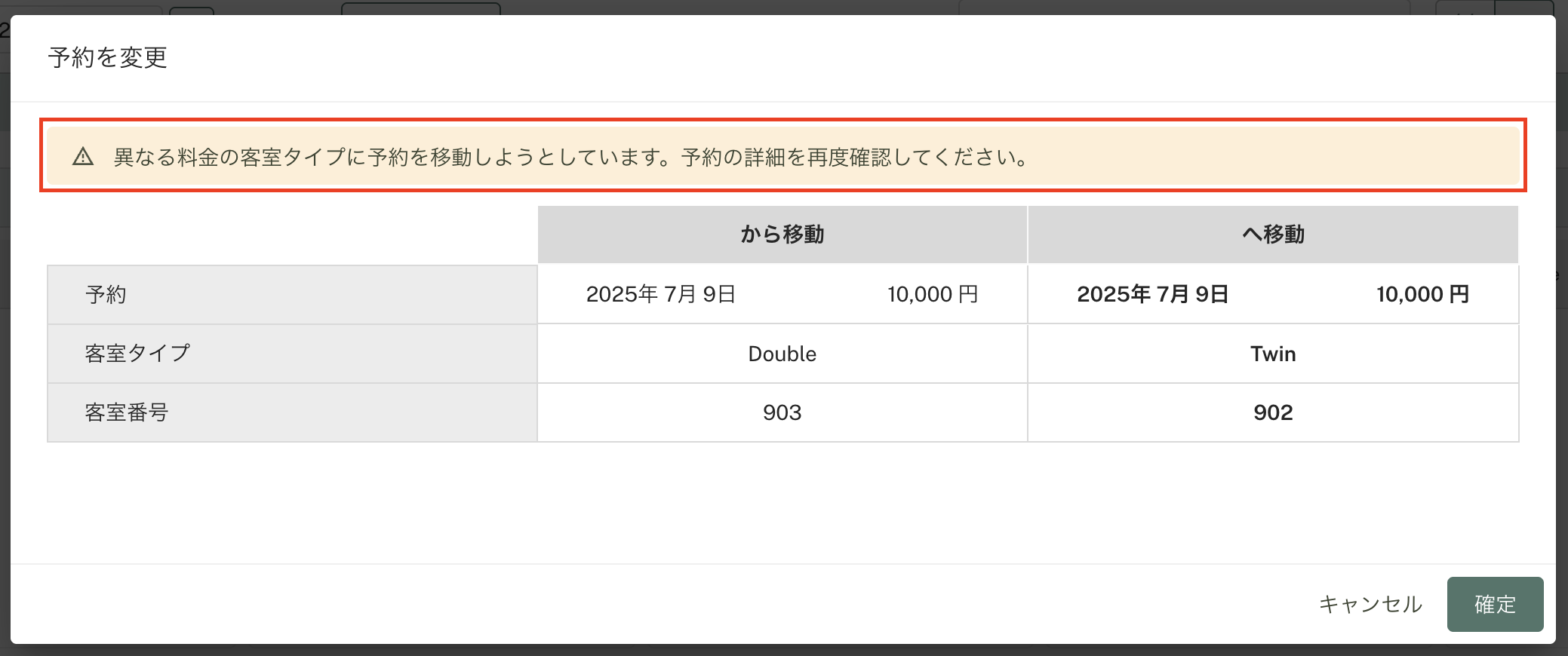Click the bold destination price 10,000 円
The height and width of the screenshot is (656, 1568).
[x=1423, y=294]
